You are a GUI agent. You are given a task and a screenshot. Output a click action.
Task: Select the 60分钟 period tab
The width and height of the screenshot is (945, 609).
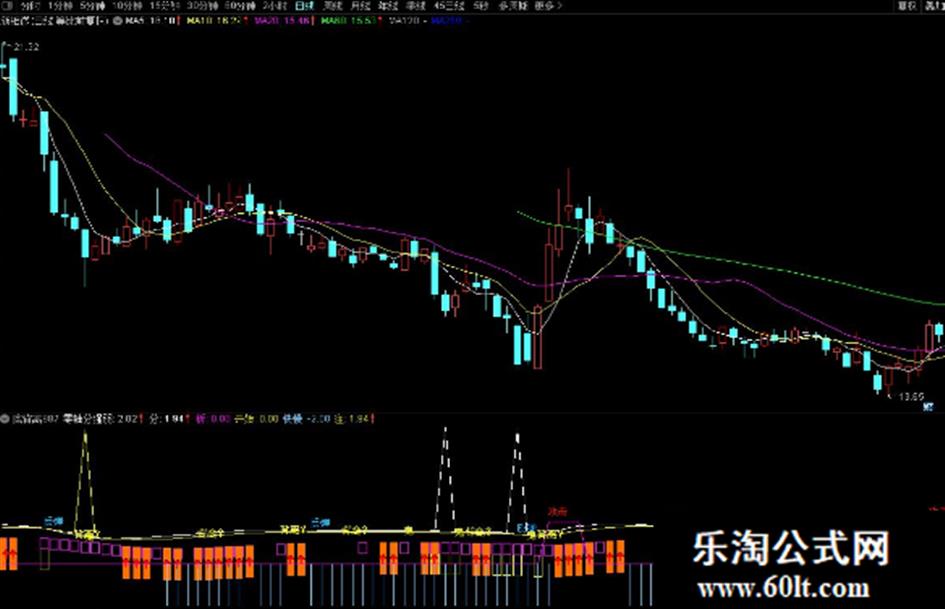point(239,6)
